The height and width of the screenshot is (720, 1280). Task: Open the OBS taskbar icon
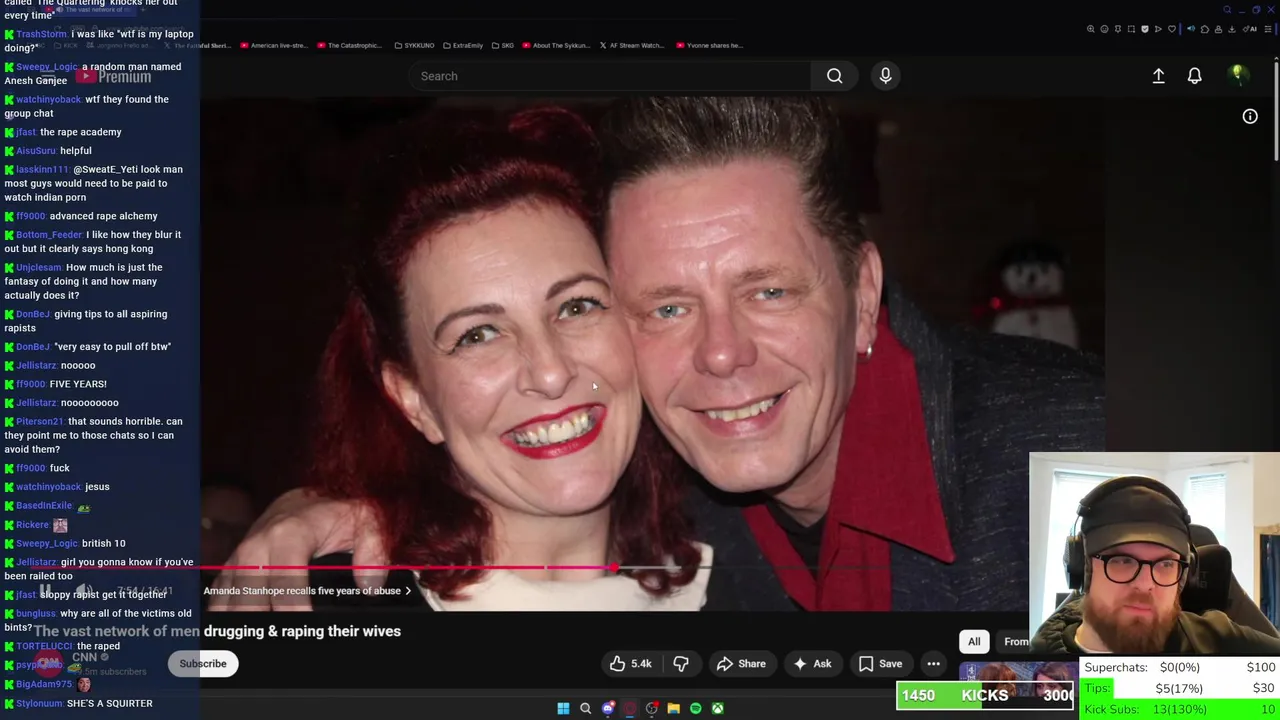pyautogui.click(x=652, y=708)
